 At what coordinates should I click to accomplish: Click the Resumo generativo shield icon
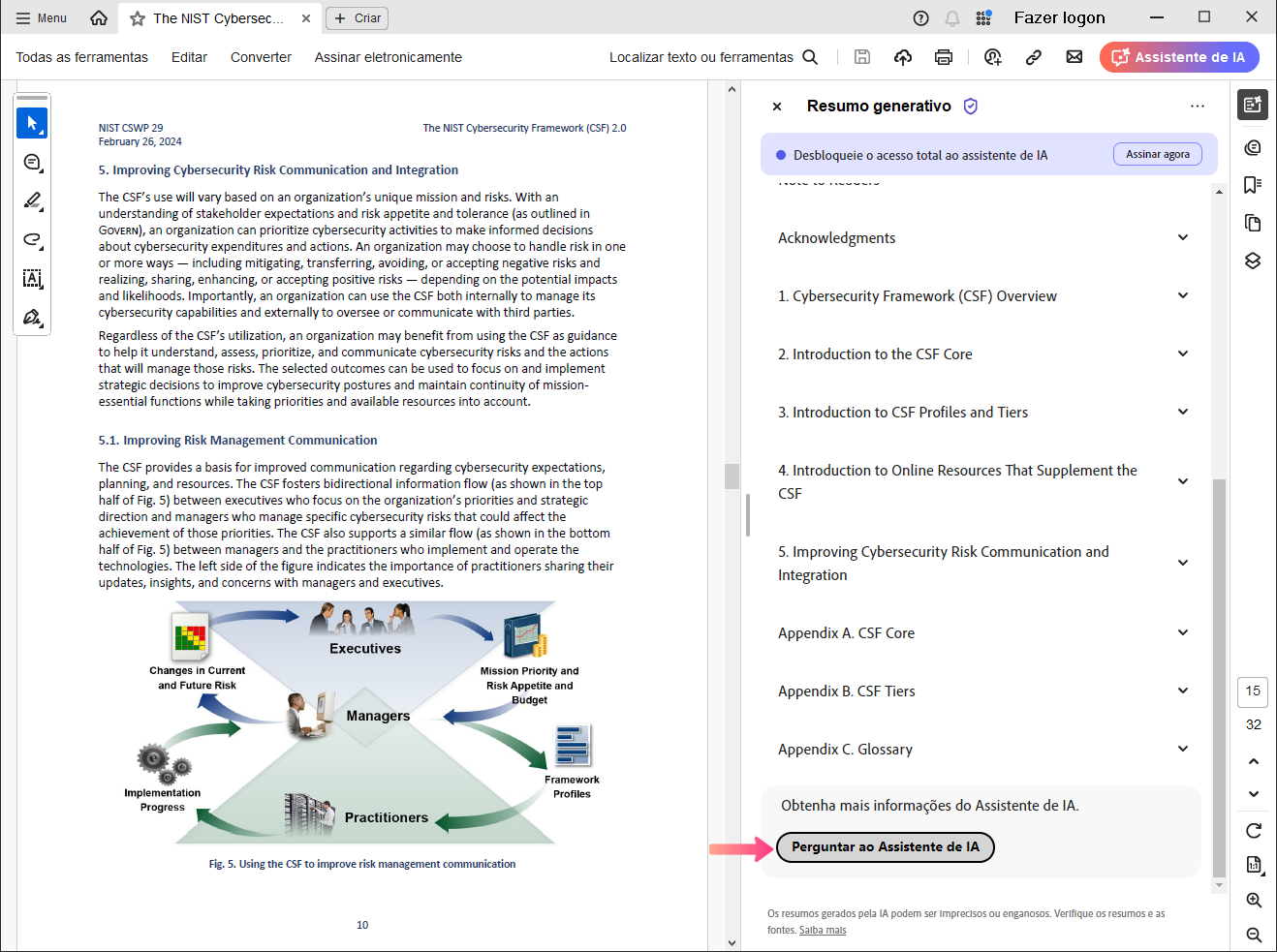971,107
